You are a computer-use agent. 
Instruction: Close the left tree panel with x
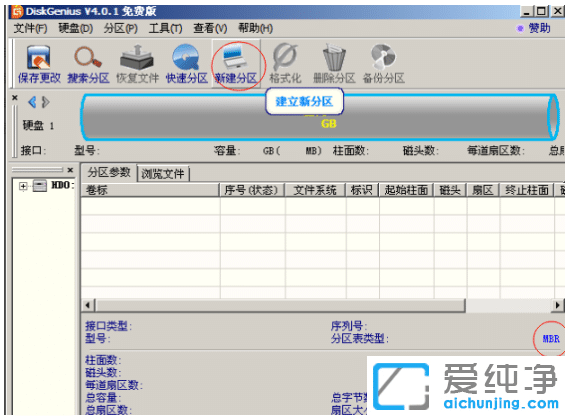tap(70, 170)
